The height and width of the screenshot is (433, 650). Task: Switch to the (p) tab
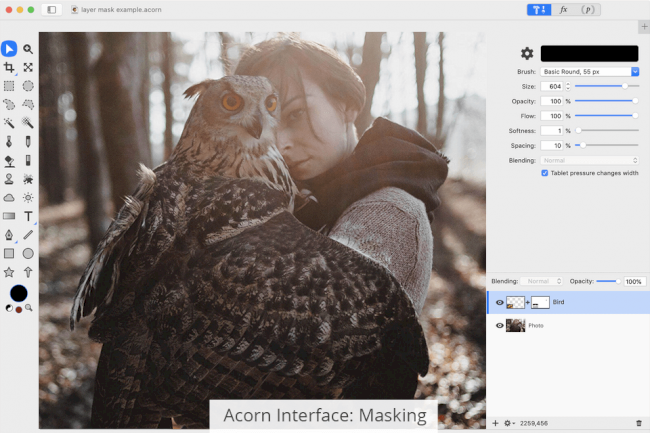tap(588, 10)
